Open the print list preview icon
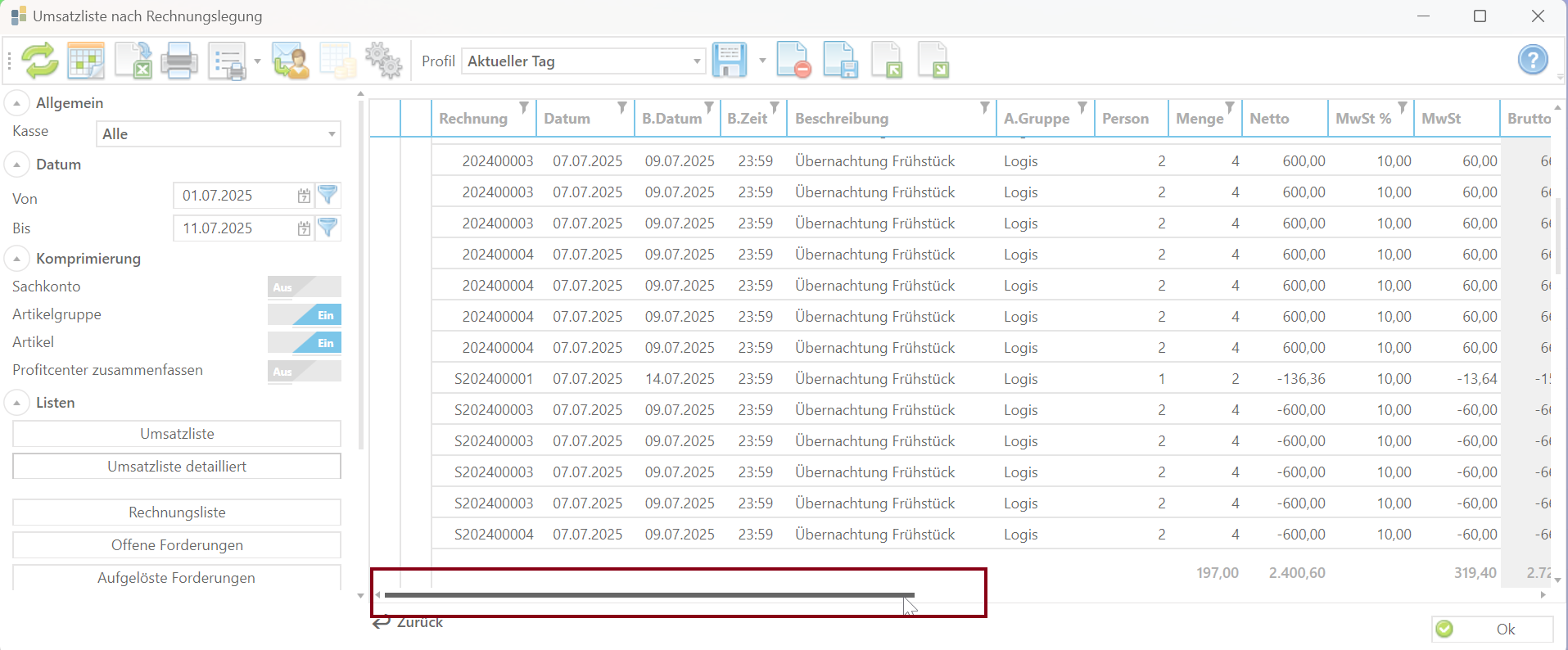This screenshot has height=650, width=1568. click(x=227, y=61)
